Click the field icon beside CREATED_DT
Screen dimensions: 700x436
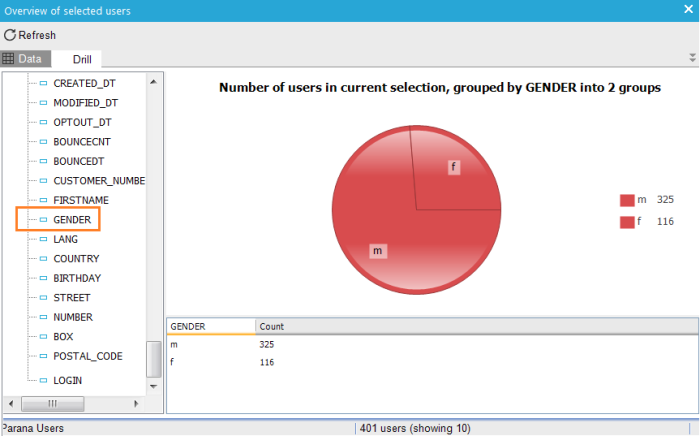43,83
